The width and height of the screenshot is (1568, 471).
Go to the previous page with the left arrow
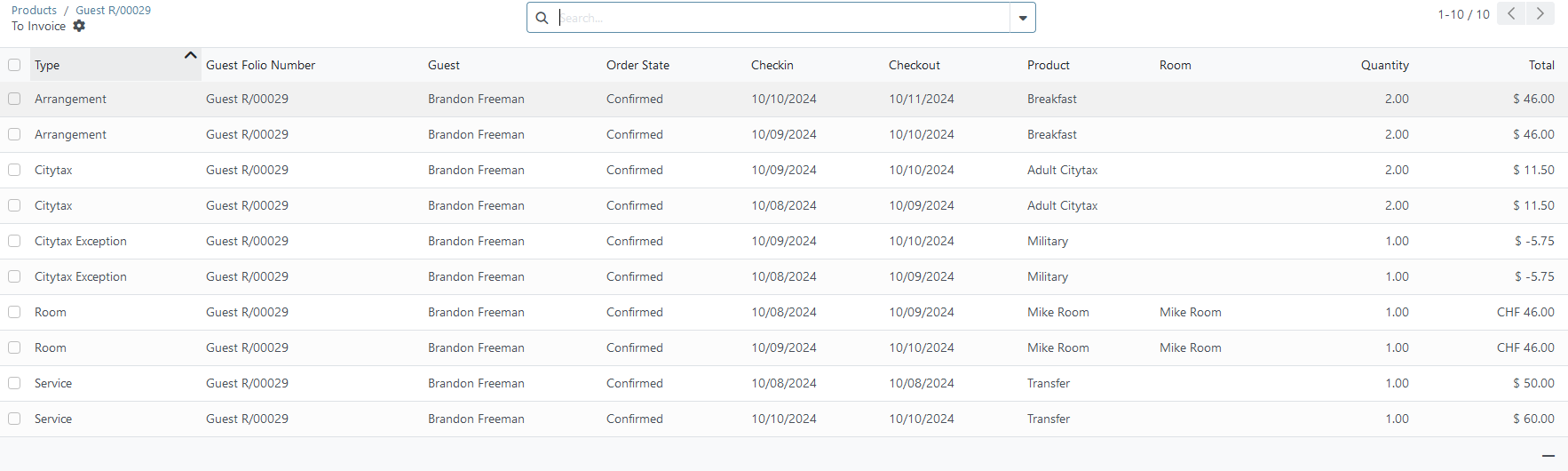tap(1511, 13)
